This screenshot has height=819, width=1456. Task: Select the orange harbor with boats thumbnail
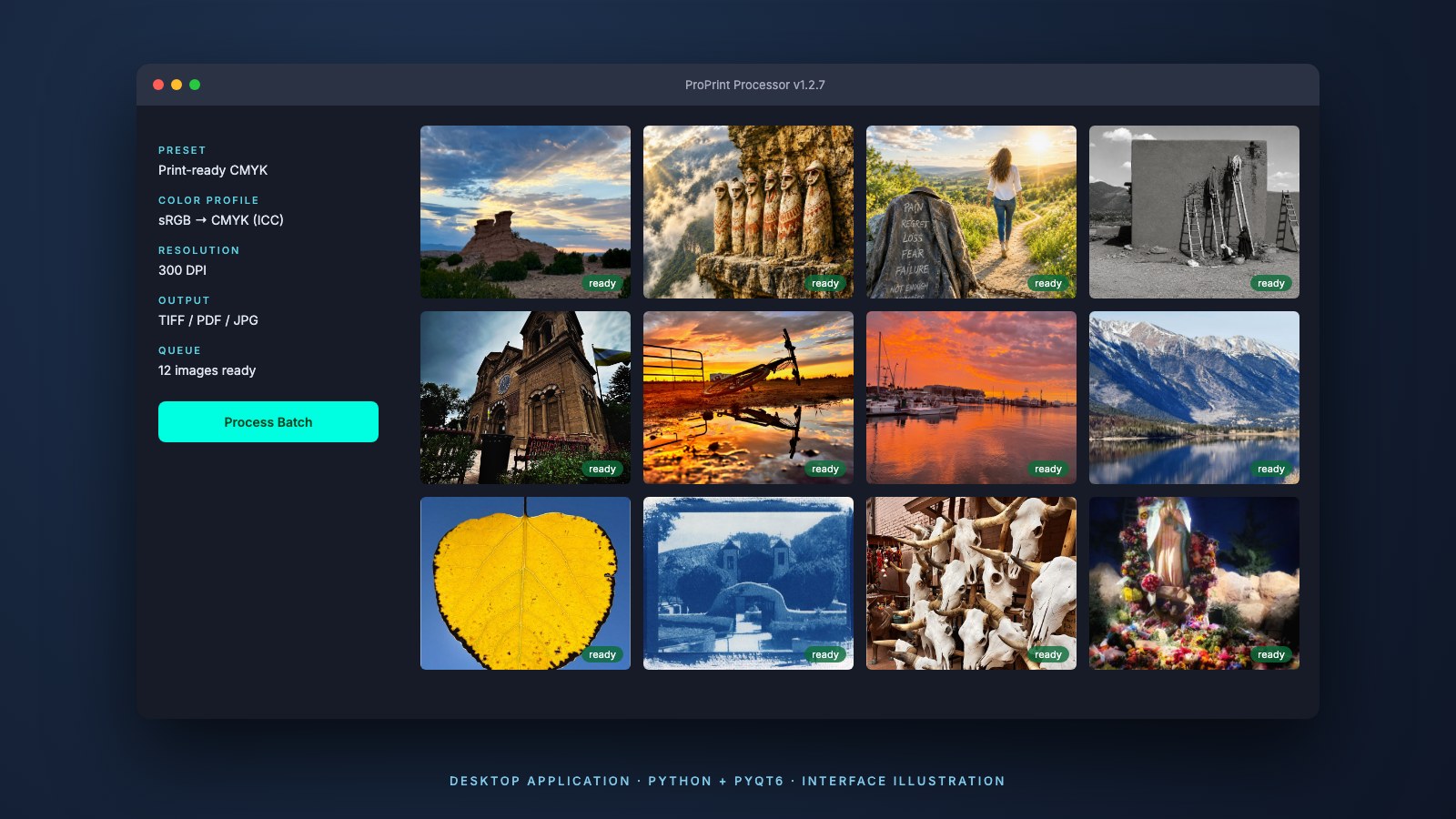(971, 398)
